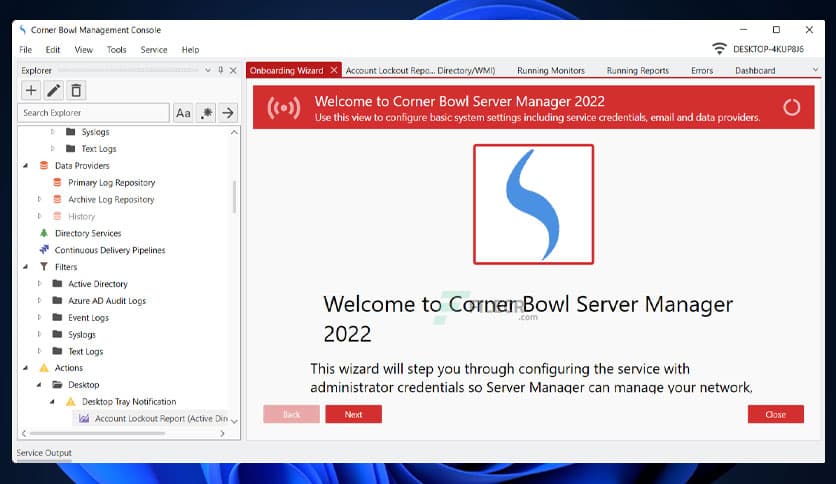Click the Account Lockout Report chart icon

[84, 418]
